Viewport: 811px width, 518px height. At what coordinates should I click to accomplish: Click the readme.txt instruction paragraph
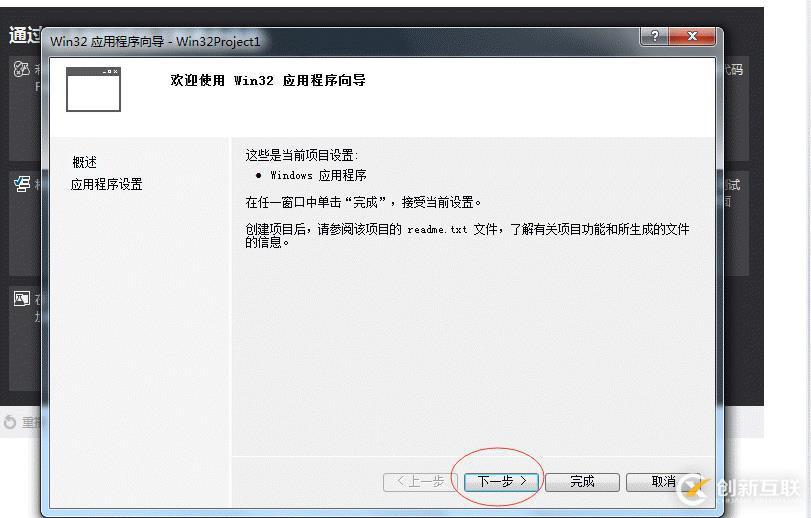[467, 235]
